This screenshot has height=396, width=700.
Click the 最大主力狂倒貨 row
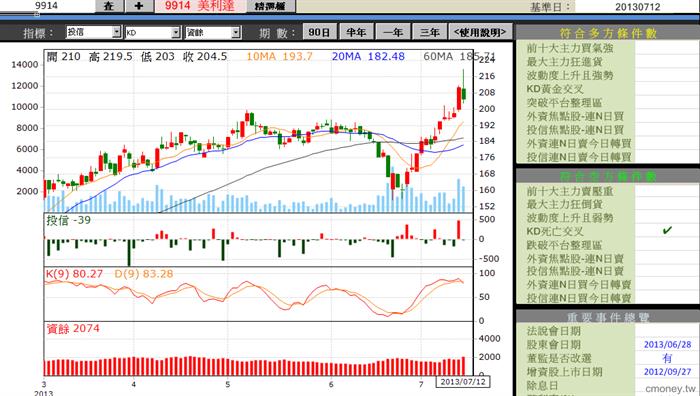click(x=608, y=204)
